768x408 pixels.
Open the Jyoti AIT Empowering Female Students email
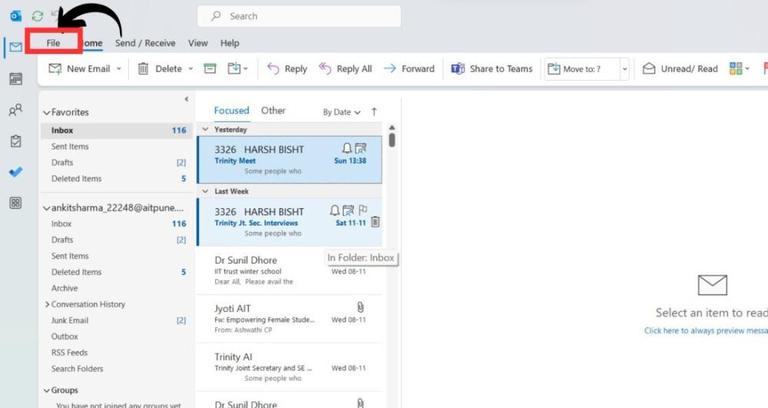(289, 319)
